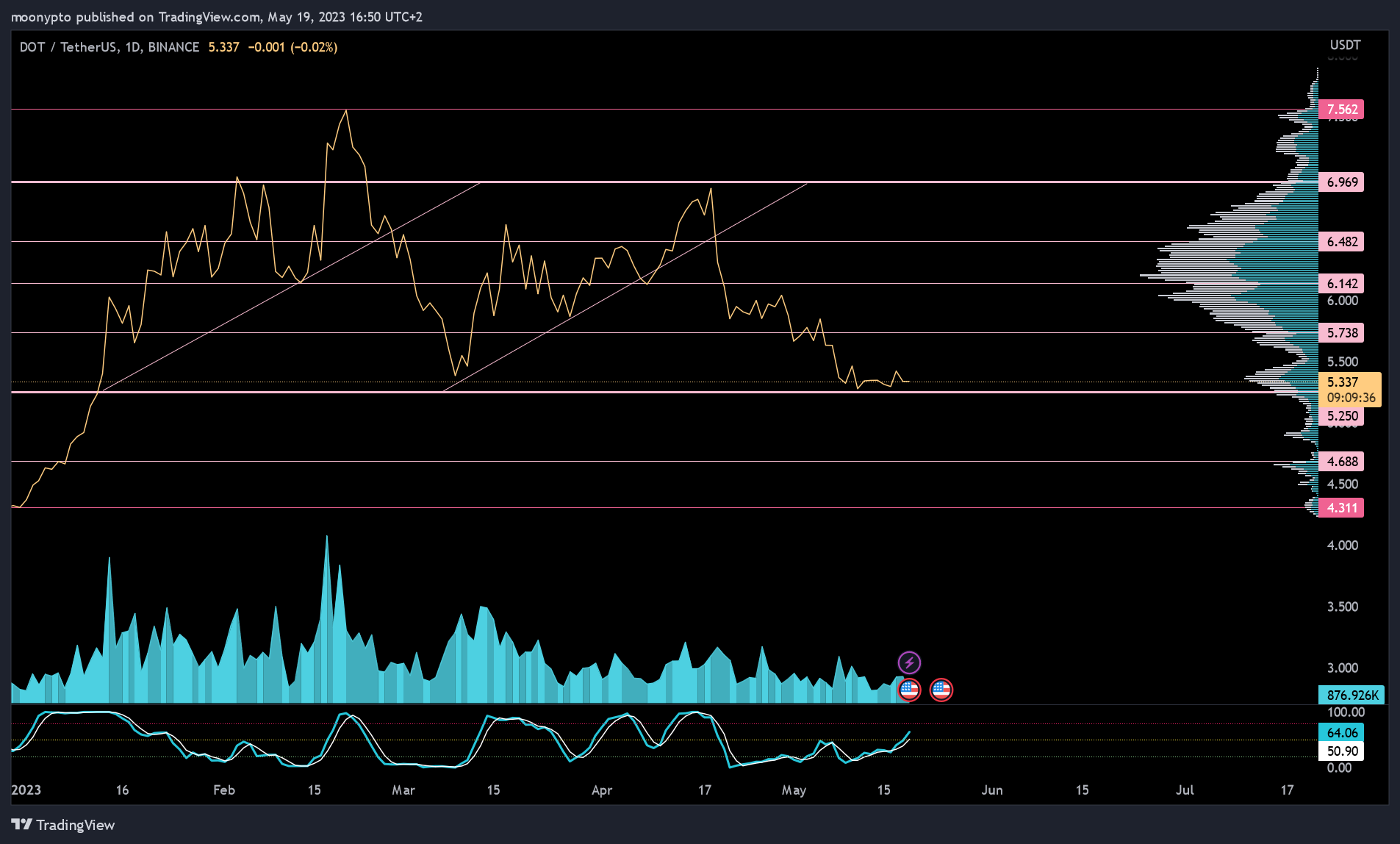Click the second US flag event marker
The height and width of the screenshot is (844, 1400).
[x=941, y=690]
